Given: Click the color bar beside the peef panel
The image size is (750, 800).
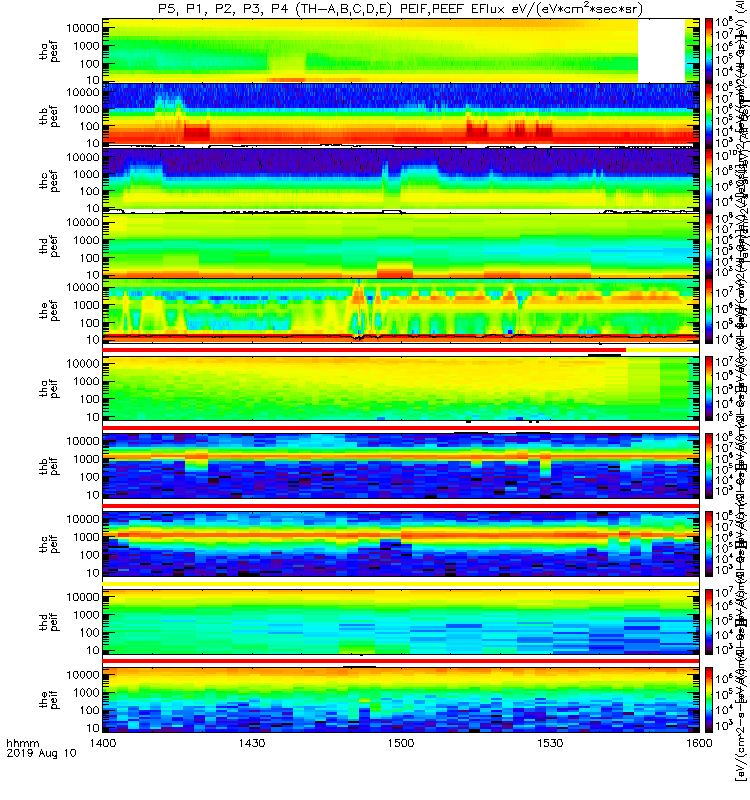Looking at the screenshot, I should tap(709, 311).
